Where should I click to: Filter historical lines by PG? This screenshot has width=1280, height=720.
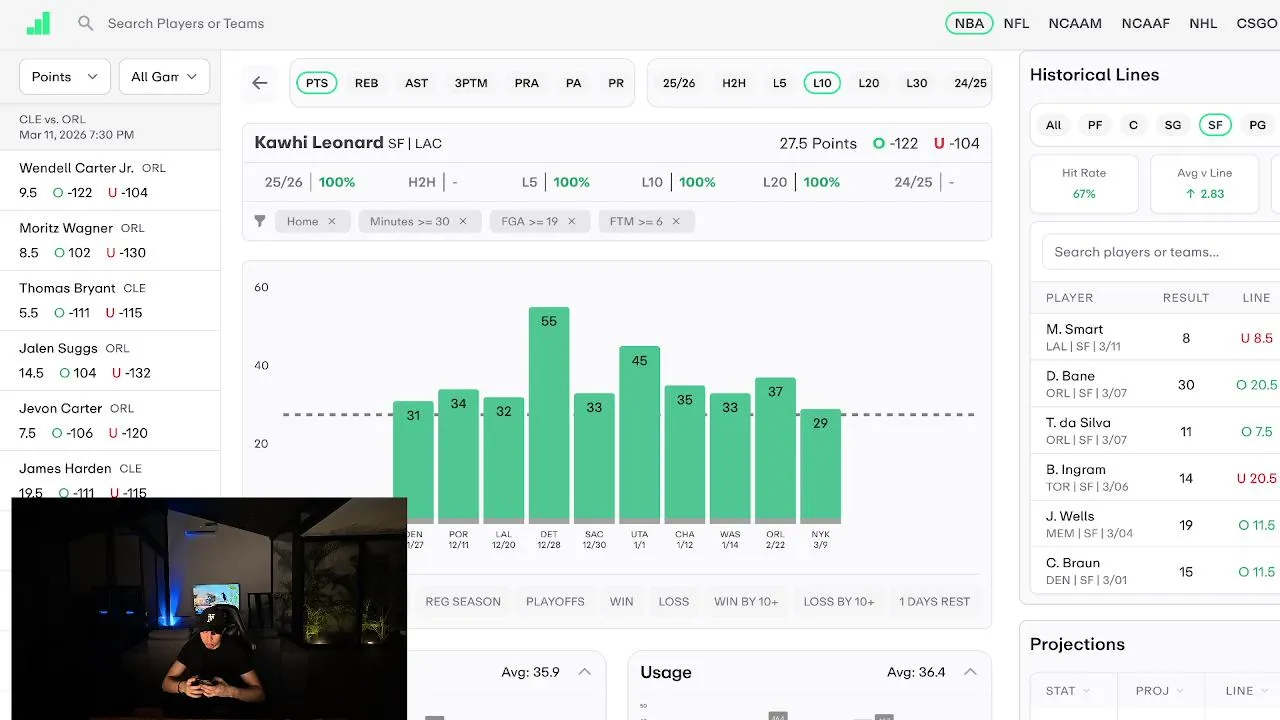pyautogui.click(x=1258, y=125)
